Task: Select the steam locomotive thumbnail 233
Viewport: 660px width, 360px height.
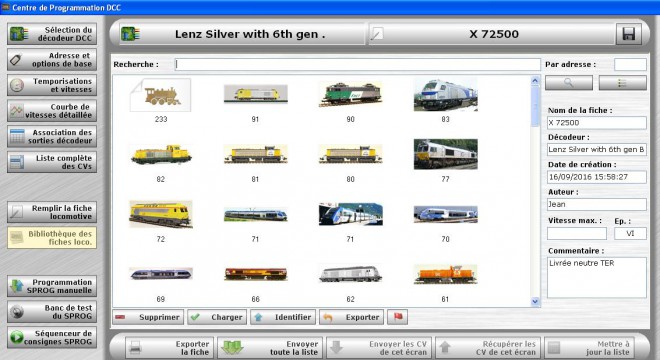Action: 161,95
